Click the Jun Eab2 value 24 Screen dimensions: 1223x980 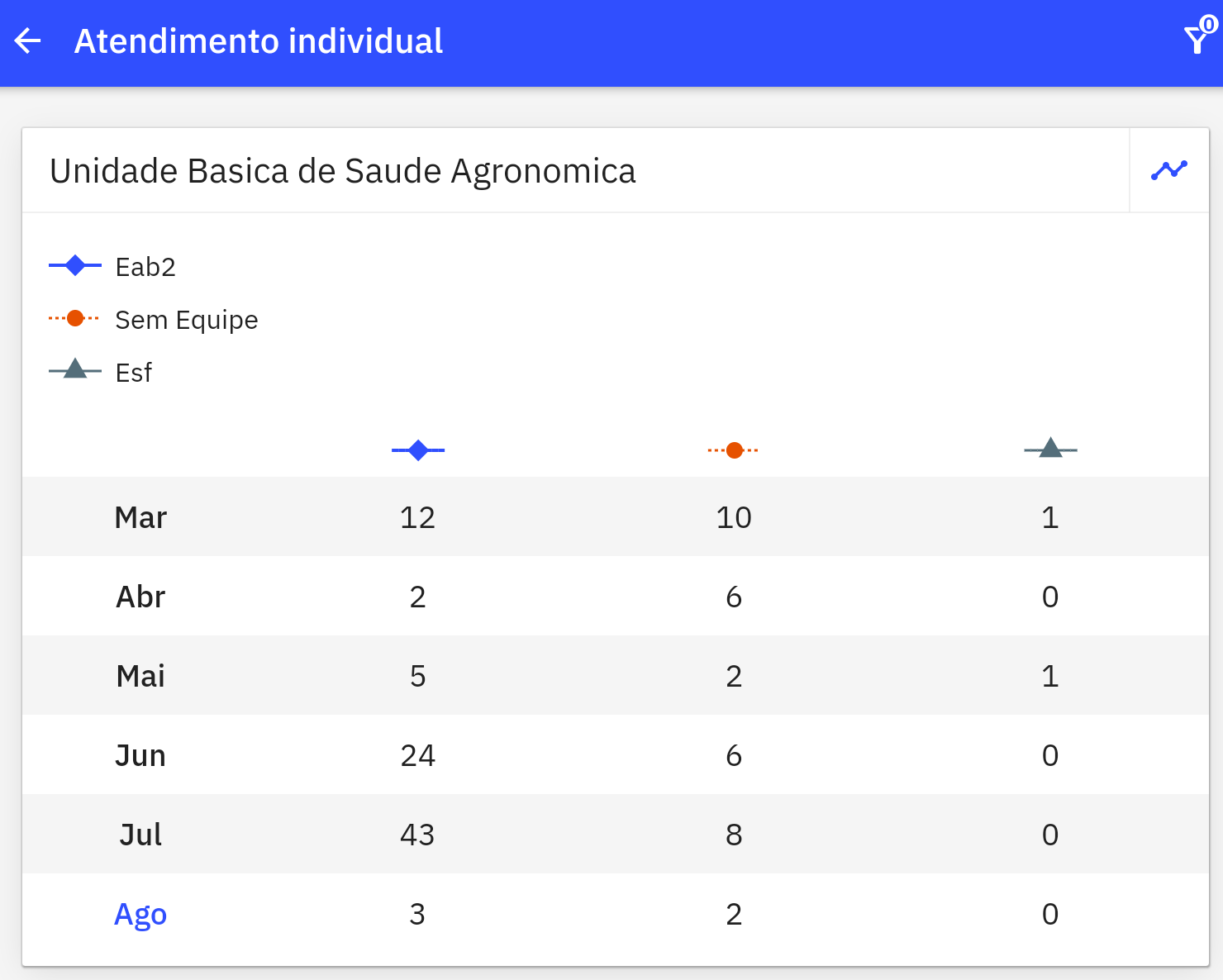coord(417,755)
